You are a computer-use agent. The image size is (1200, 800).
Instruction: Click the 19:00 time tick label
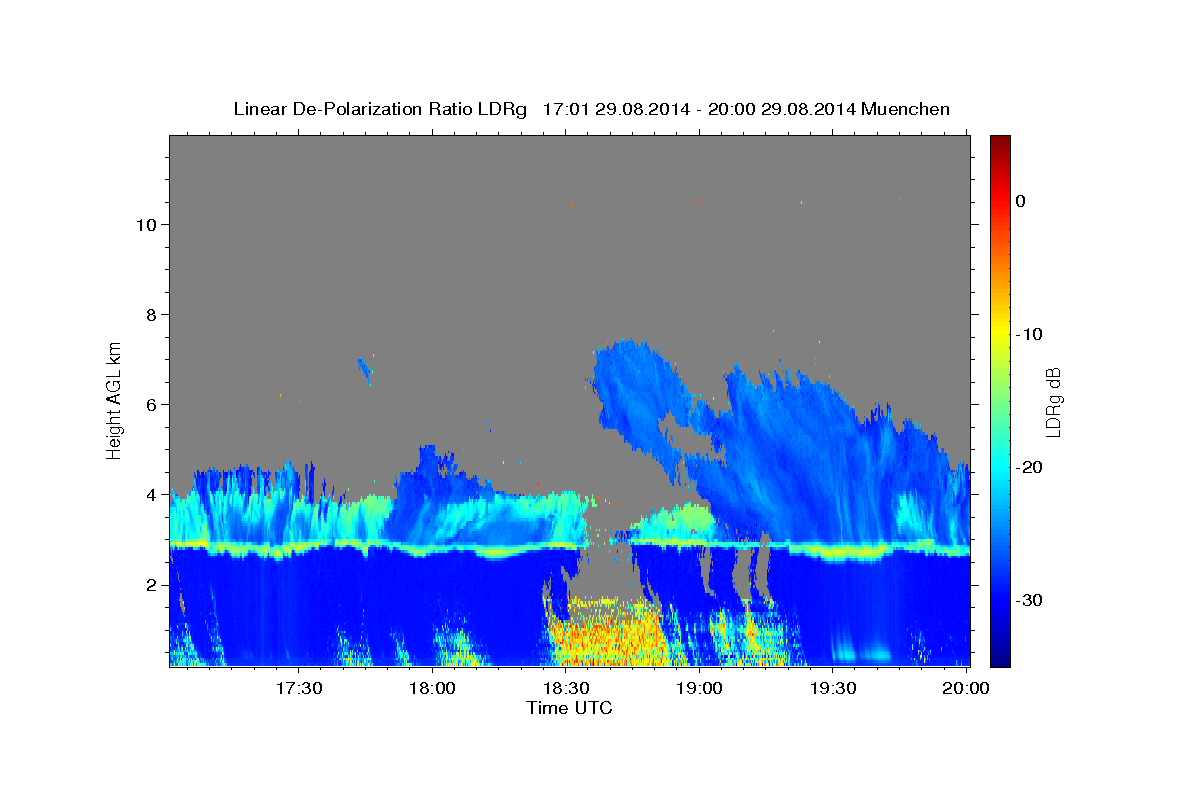[x=700, y=689]
